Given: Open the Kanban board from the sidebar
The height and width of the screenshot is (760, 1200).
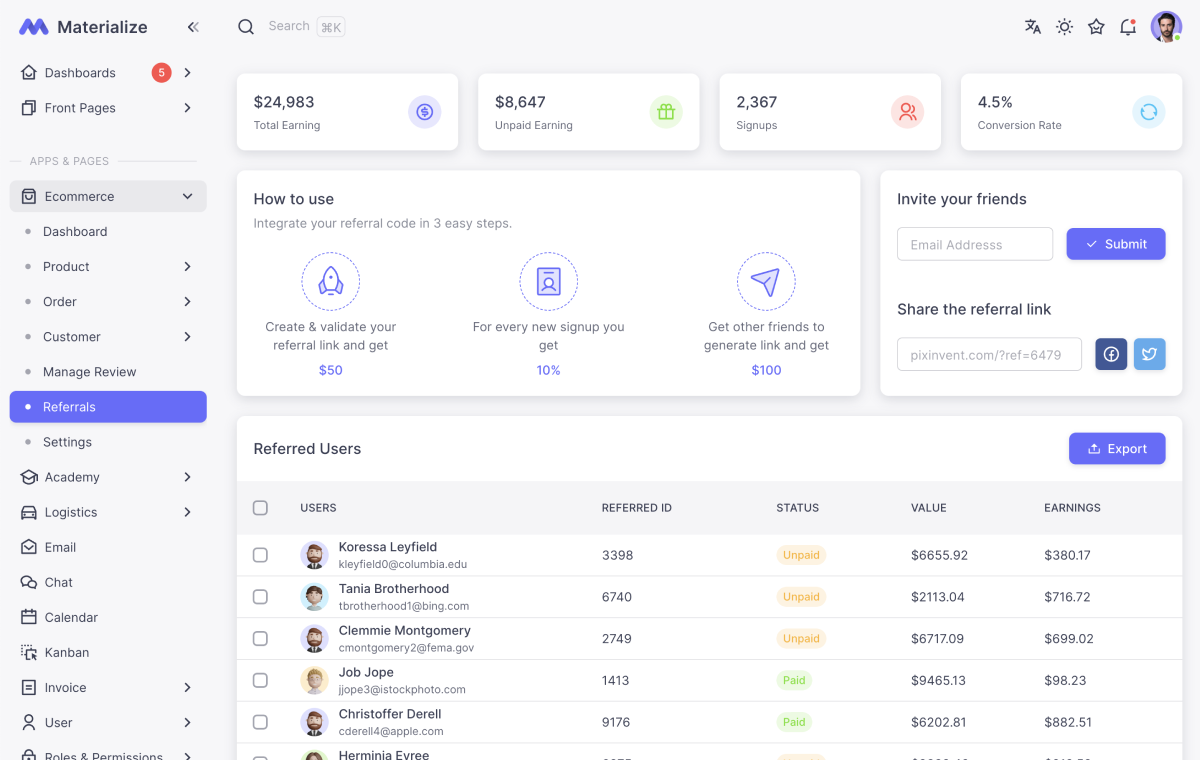Looking at the screenshot, I should click(65, 652).
